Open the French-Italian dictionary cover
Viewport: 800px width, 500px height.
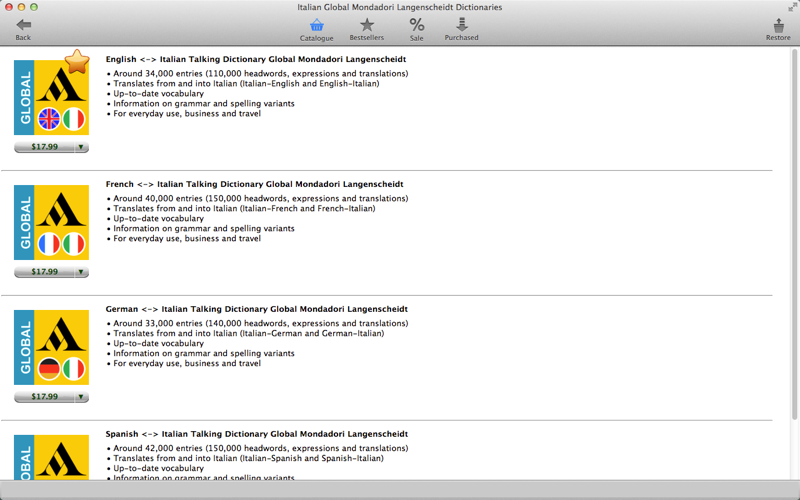pos(52,222)
